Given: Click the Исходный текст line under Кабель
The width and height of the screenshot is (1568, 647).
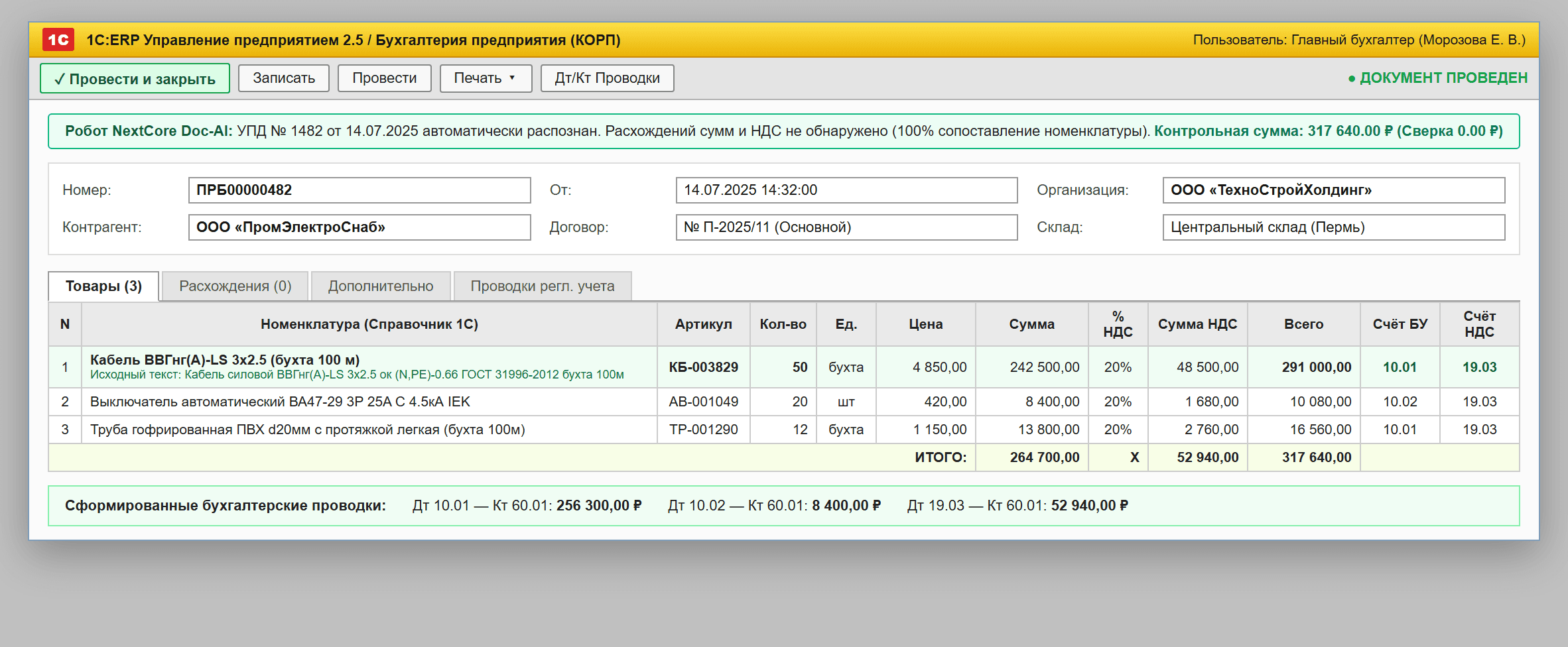Looking at the screenshot, I should point(357,375).
